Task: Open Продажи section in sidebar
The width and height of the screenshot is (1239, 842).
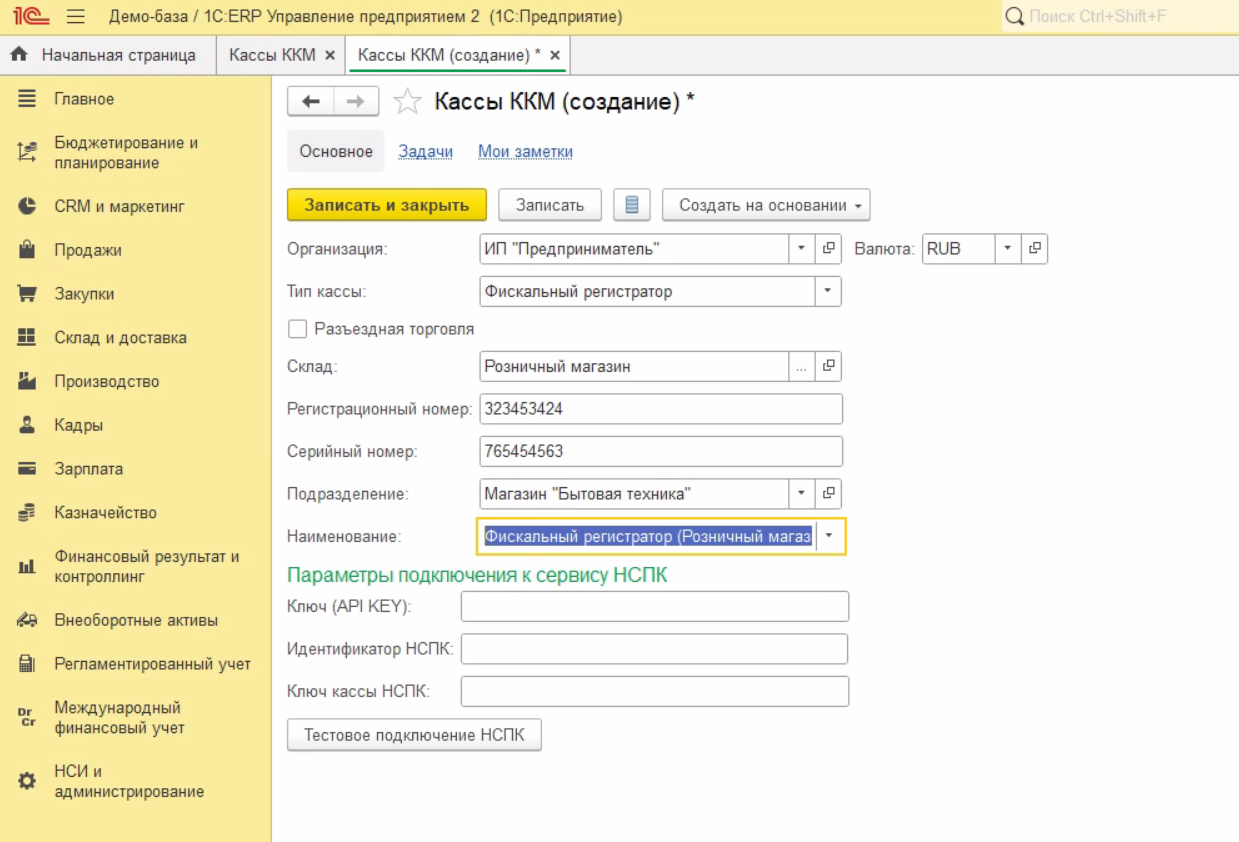Action: (88, 250)
